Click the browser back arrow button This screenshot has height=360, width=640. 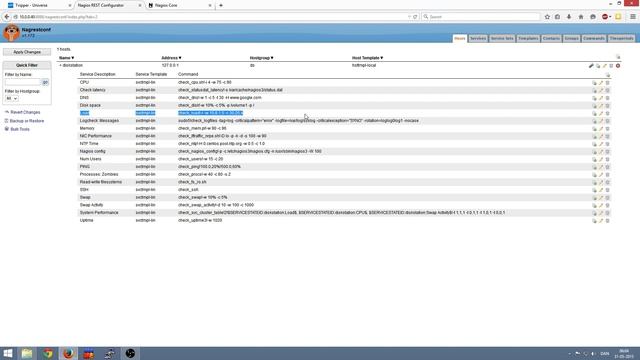[x=6, y=17]
